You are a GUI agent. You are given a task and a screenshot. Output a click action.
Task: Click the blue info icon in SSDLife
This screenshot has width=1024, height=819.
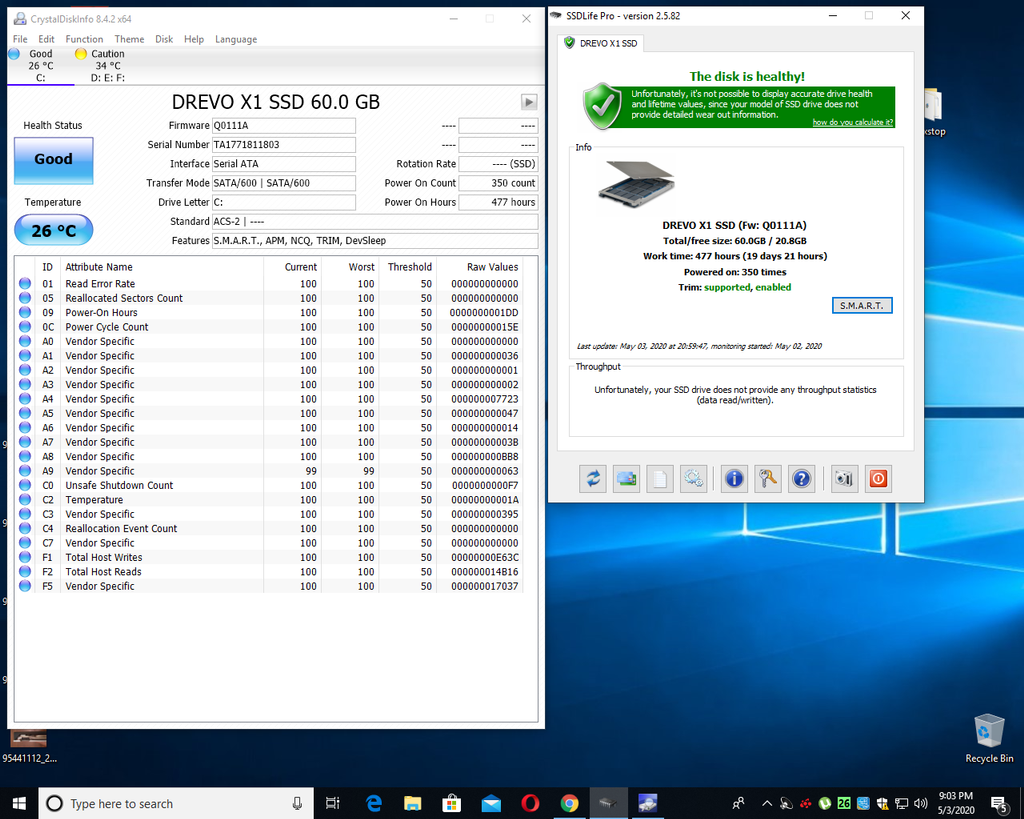coord(735,479)
